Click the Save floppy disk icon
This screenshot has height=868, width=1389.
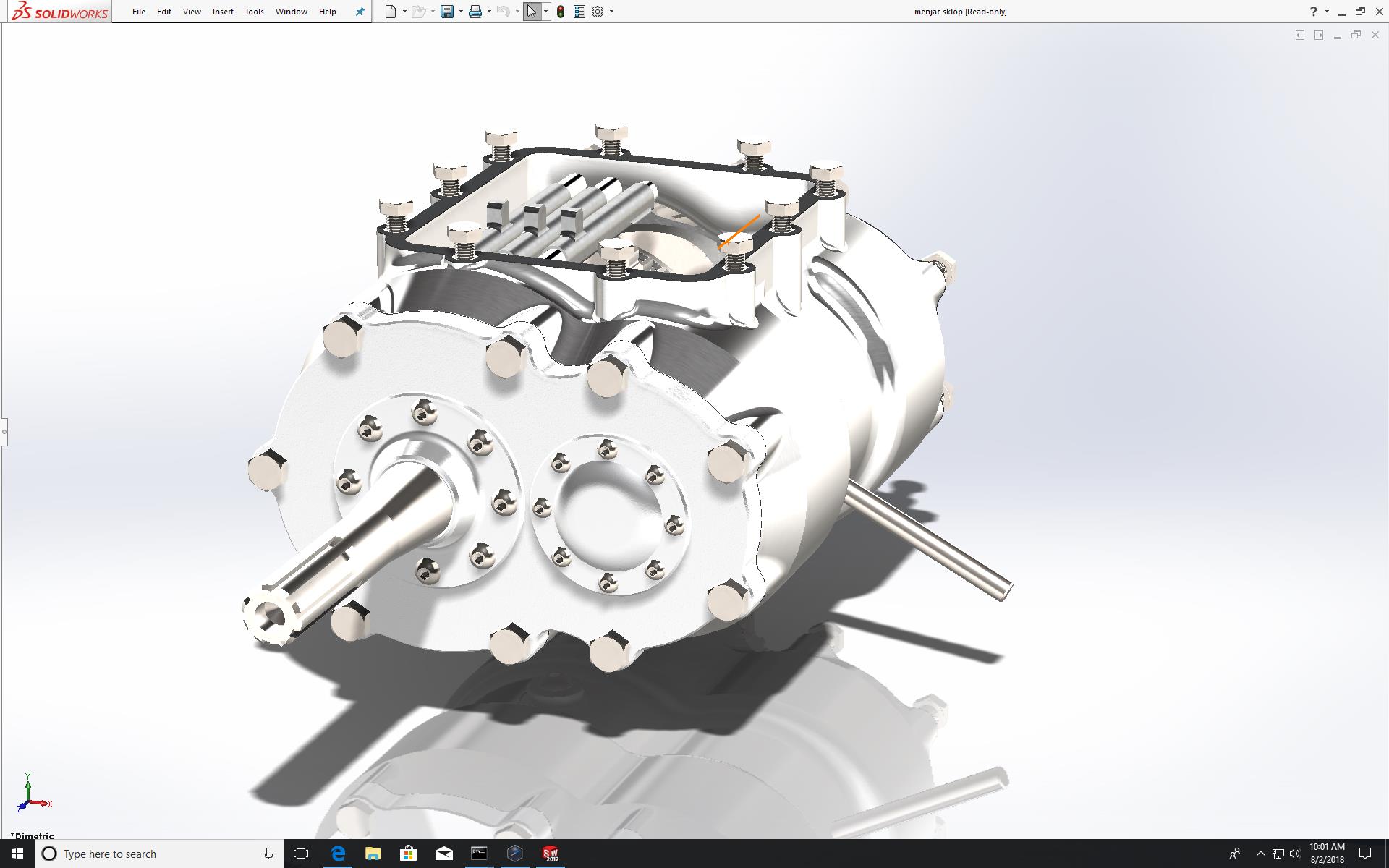point(447,12)
